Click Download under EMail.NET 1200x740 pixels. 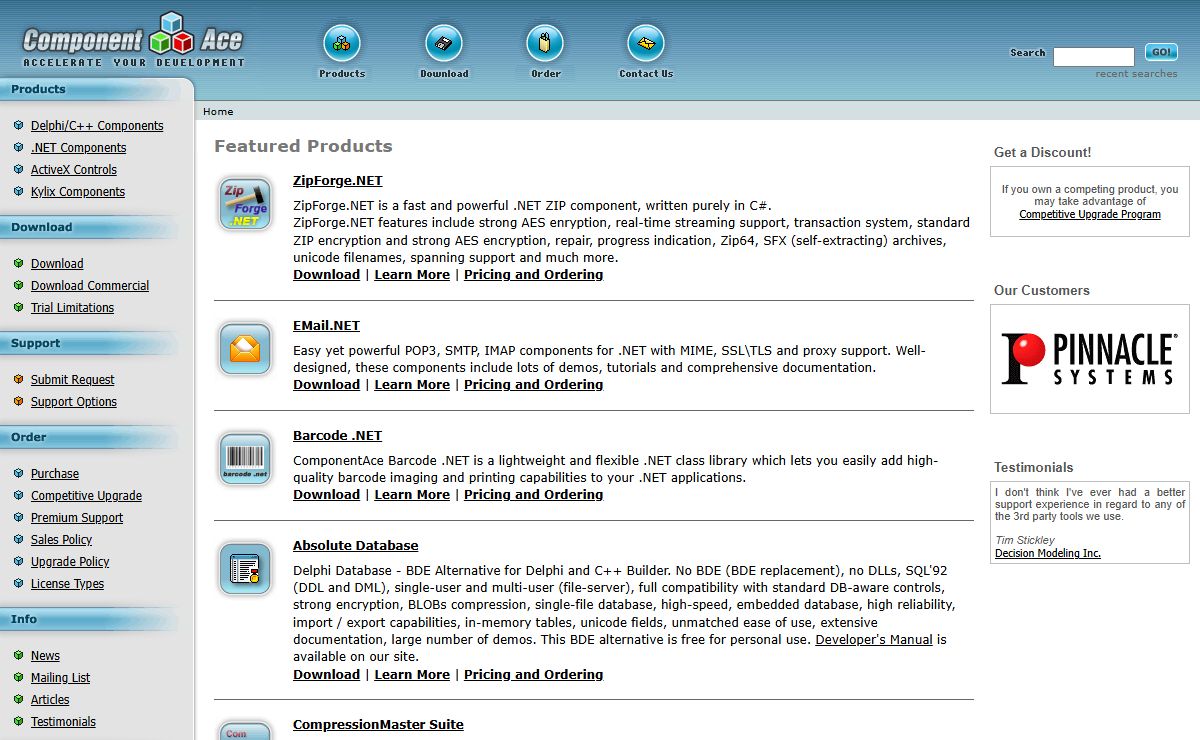coord(326,385)
